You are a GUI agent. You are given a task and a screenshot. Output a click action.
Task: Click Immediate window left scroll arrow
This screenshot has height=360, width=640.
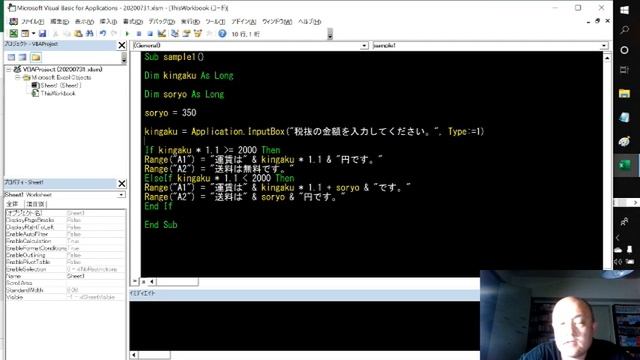133,355
